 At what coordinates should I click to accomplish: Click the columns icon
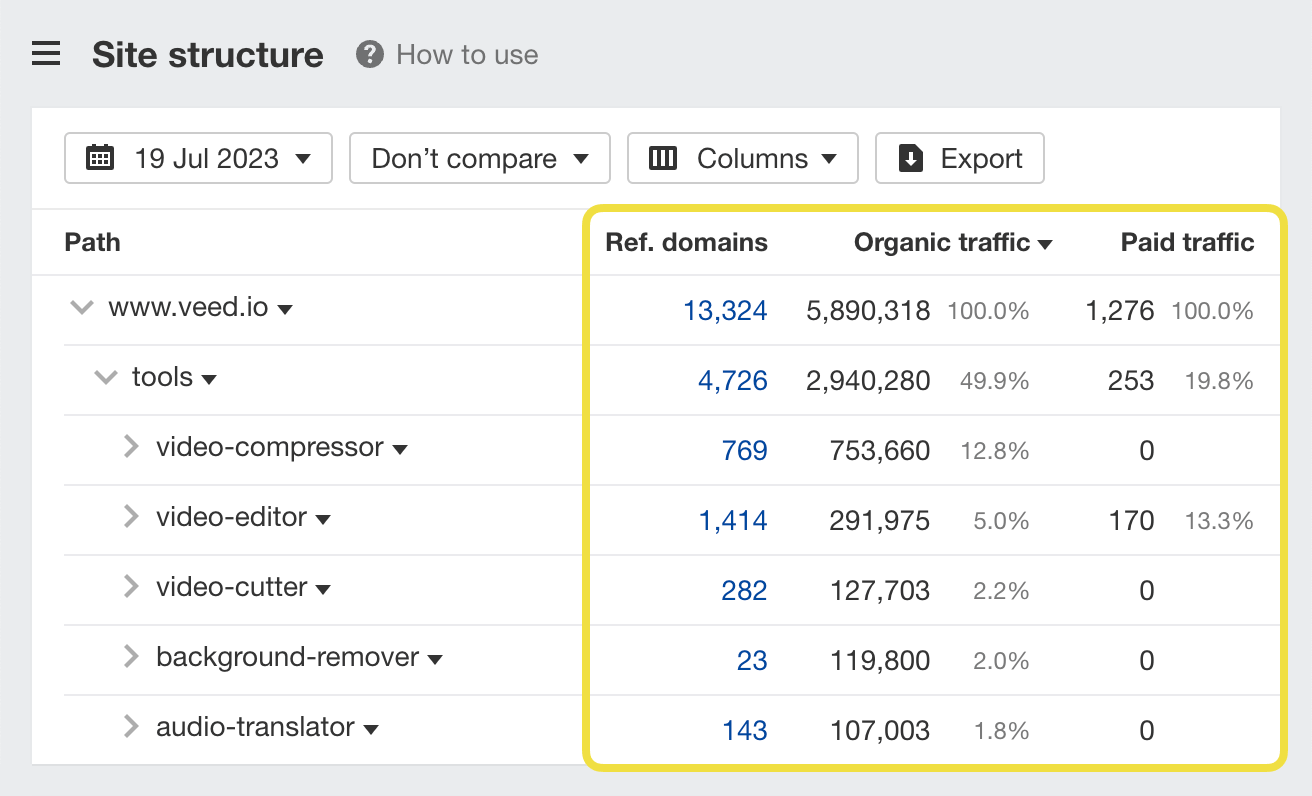(663, 158)
